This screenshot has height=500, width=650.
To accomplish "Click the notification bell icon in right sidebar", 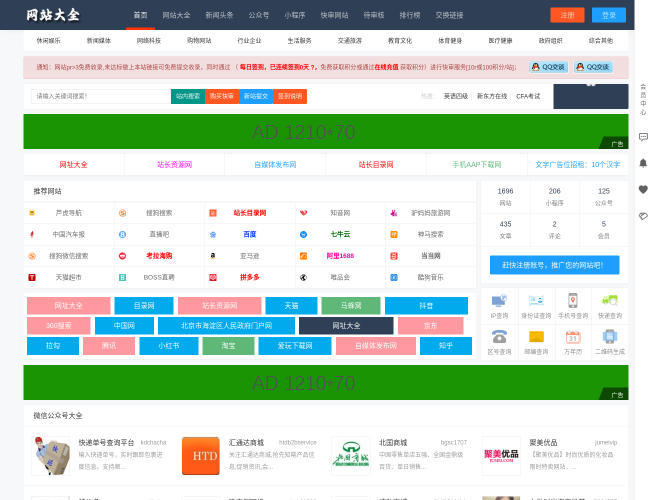I will (x=643, y=163).
